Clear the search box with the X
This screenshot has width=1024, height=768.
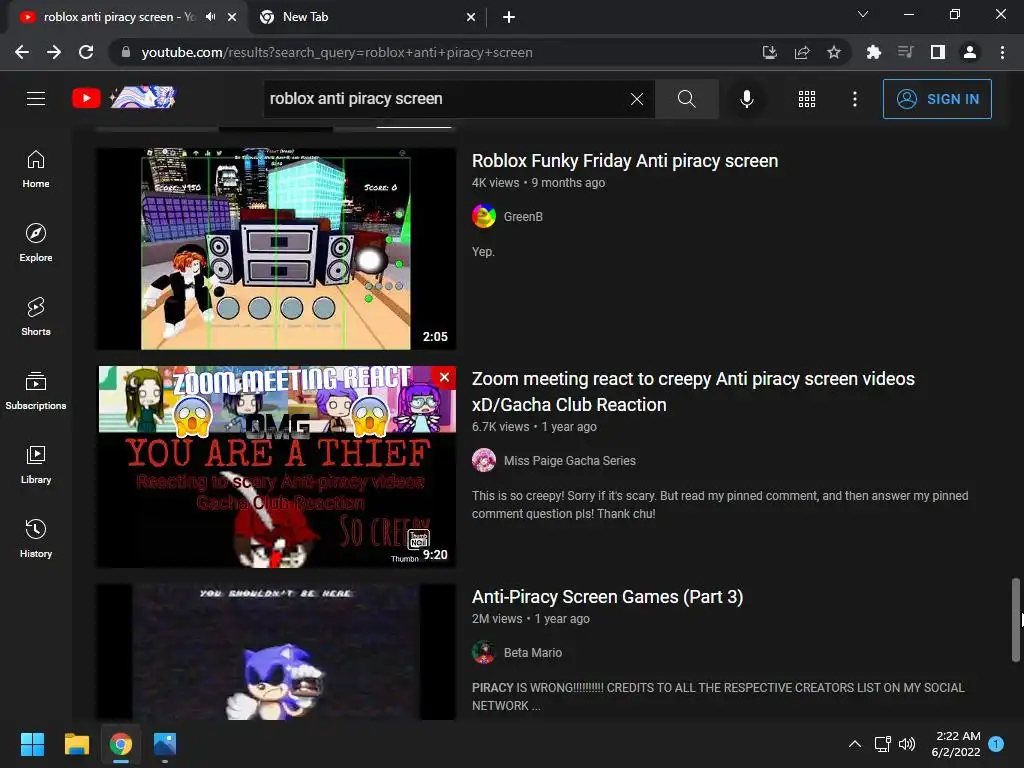click(637, 99)
